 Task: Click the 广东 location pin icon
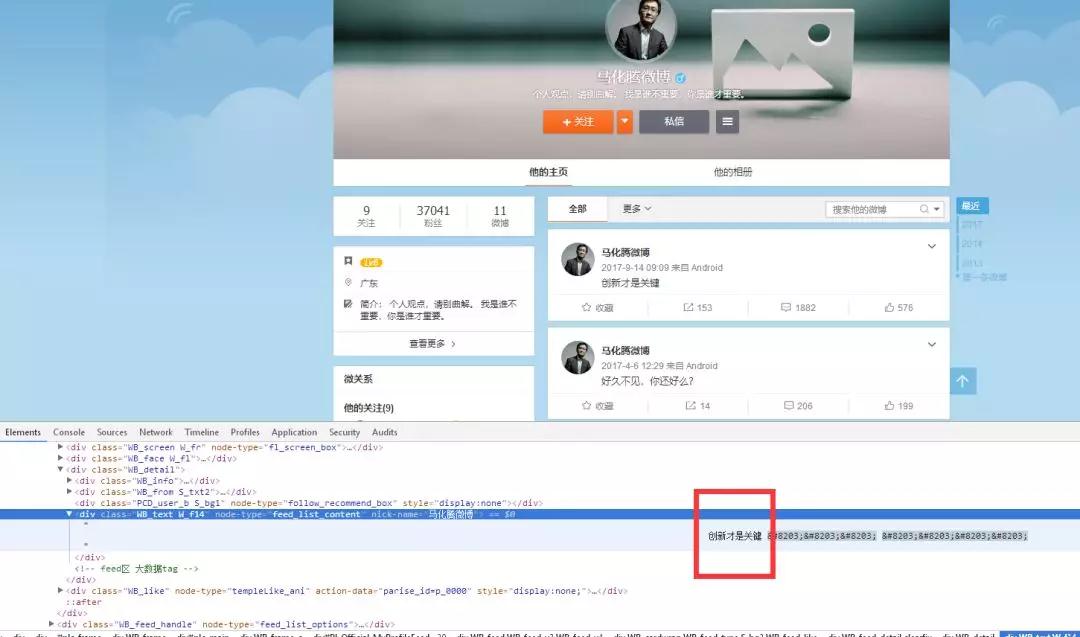pos(348,282)
